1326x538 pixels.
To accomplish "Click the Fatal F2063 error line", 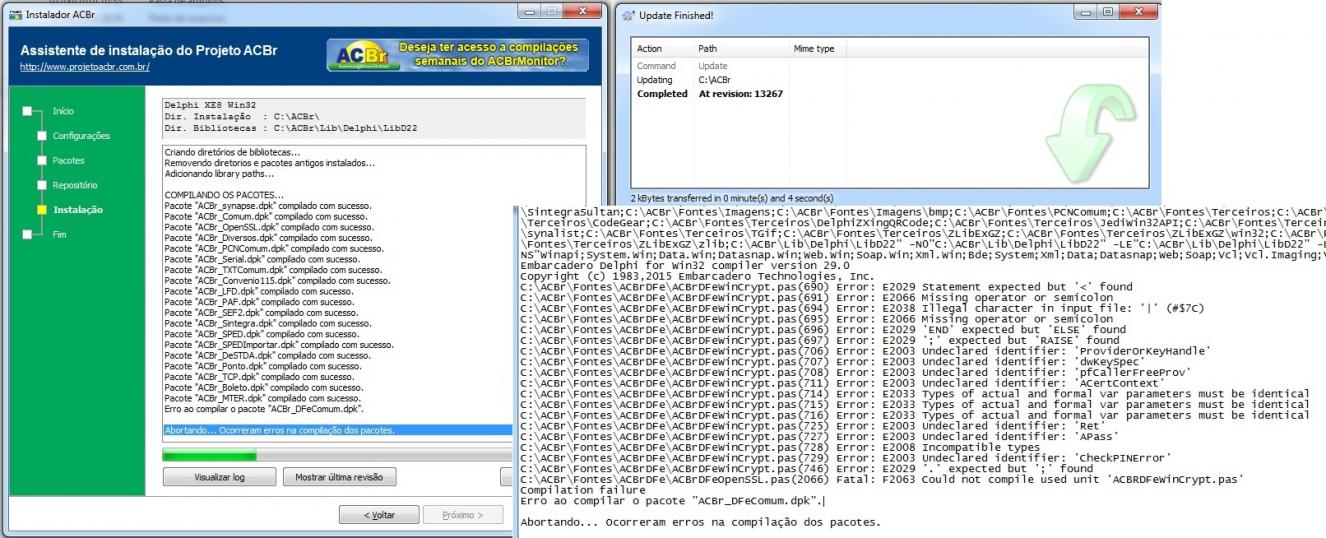I will tap(883, 479).
